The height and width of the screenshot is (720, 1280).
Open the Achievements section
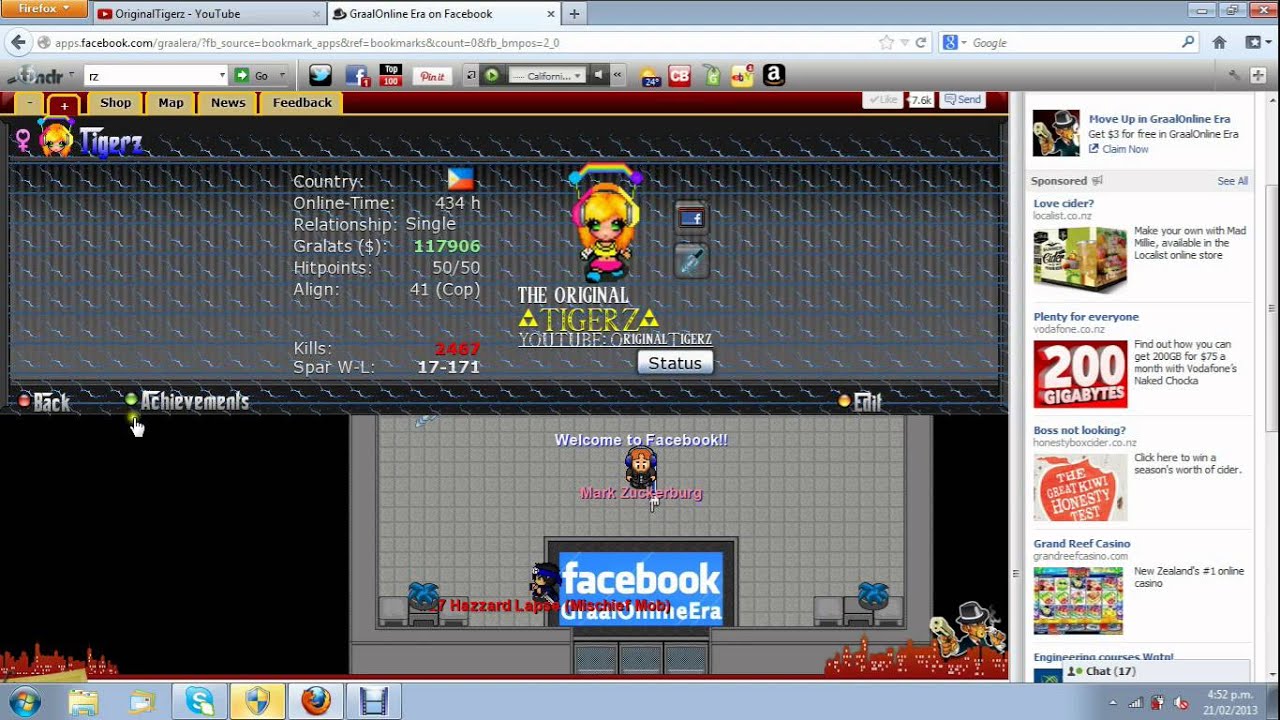tap(187, 401)
